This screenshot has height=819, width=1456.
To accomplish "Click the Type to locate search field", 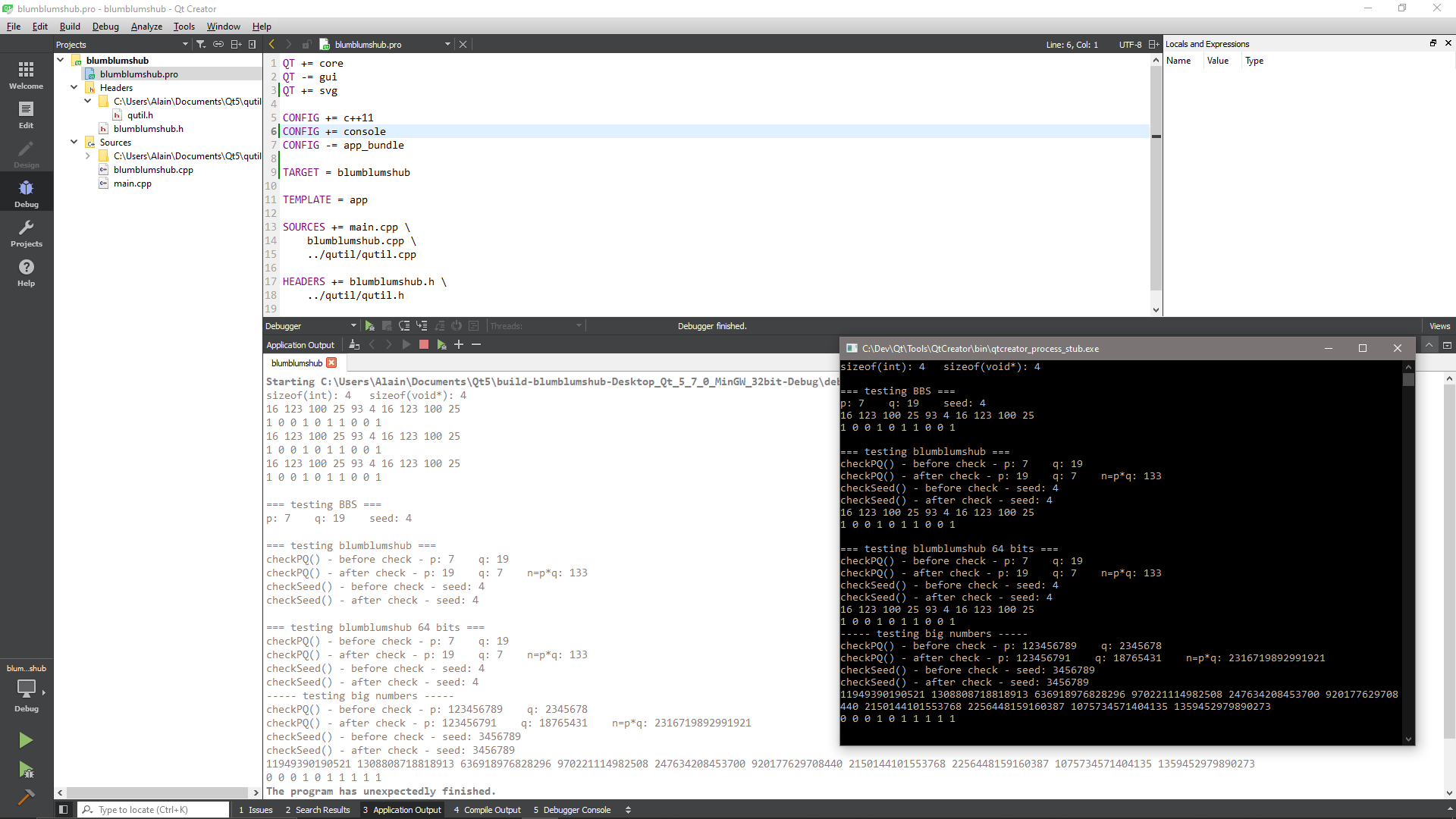I will [x=153, y=810].
